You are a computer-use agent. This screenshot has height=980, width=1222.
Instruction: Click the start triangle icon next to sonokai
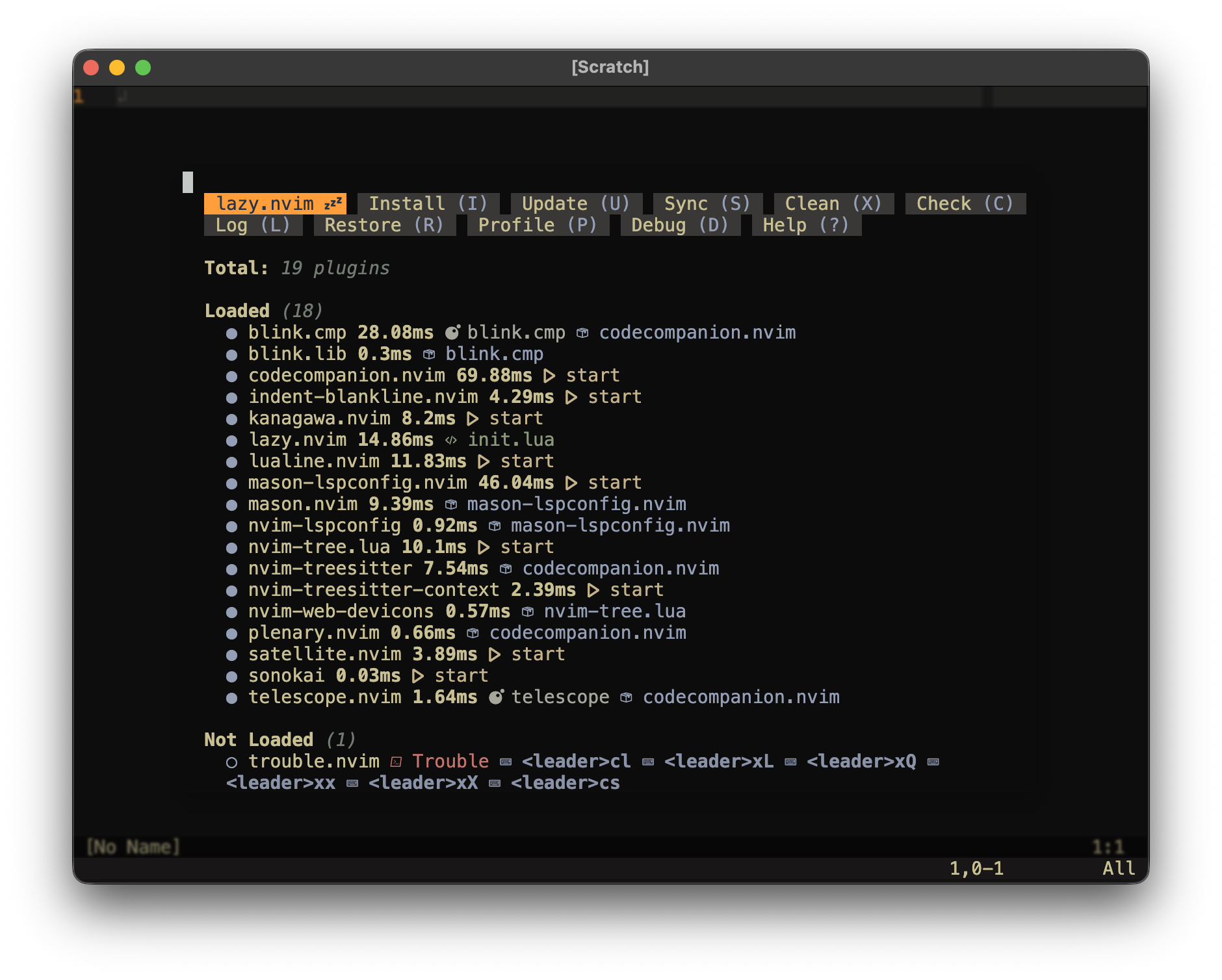pos(418,677)
